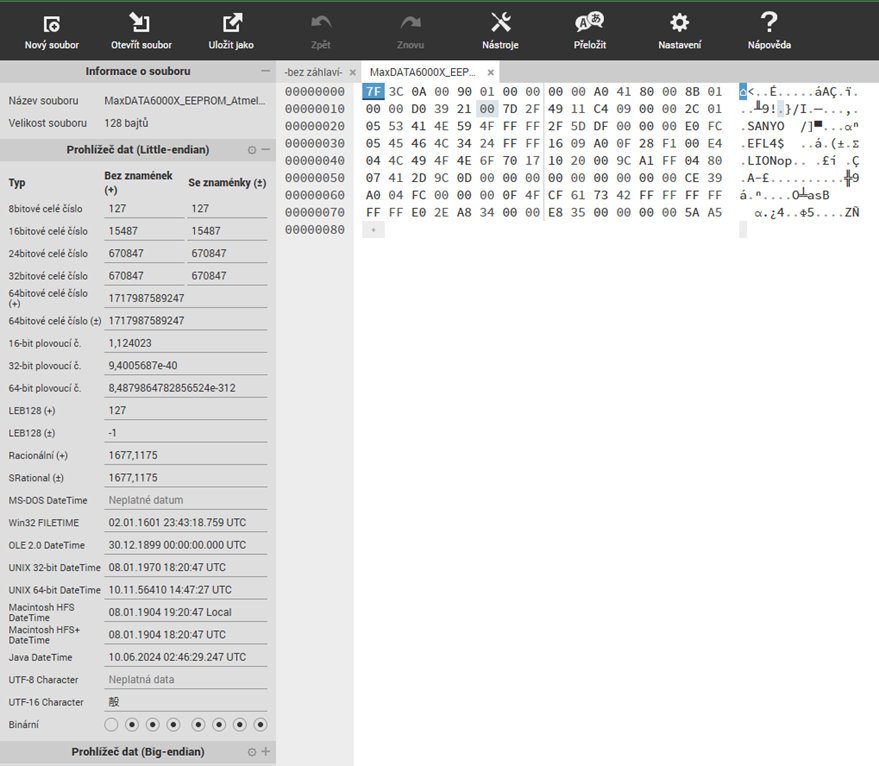The height and width of the screenshot is (766, 879).
Task: Click the .SANYO text in the ASCII column
Action: pyautogui.click(x=762, y=126)
